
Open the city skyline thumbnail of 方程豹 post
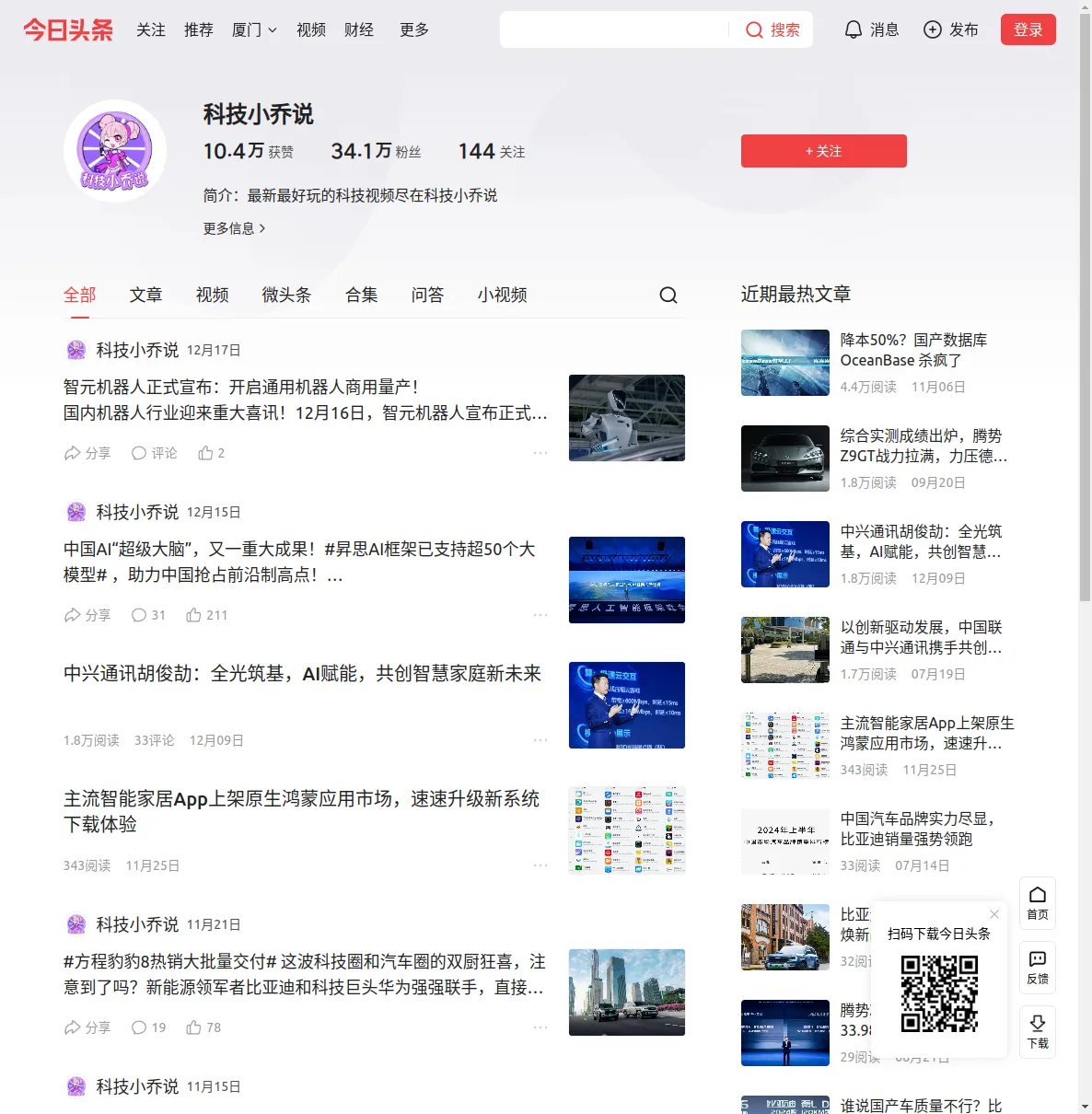pyautogui.click(x=627, y=992)
